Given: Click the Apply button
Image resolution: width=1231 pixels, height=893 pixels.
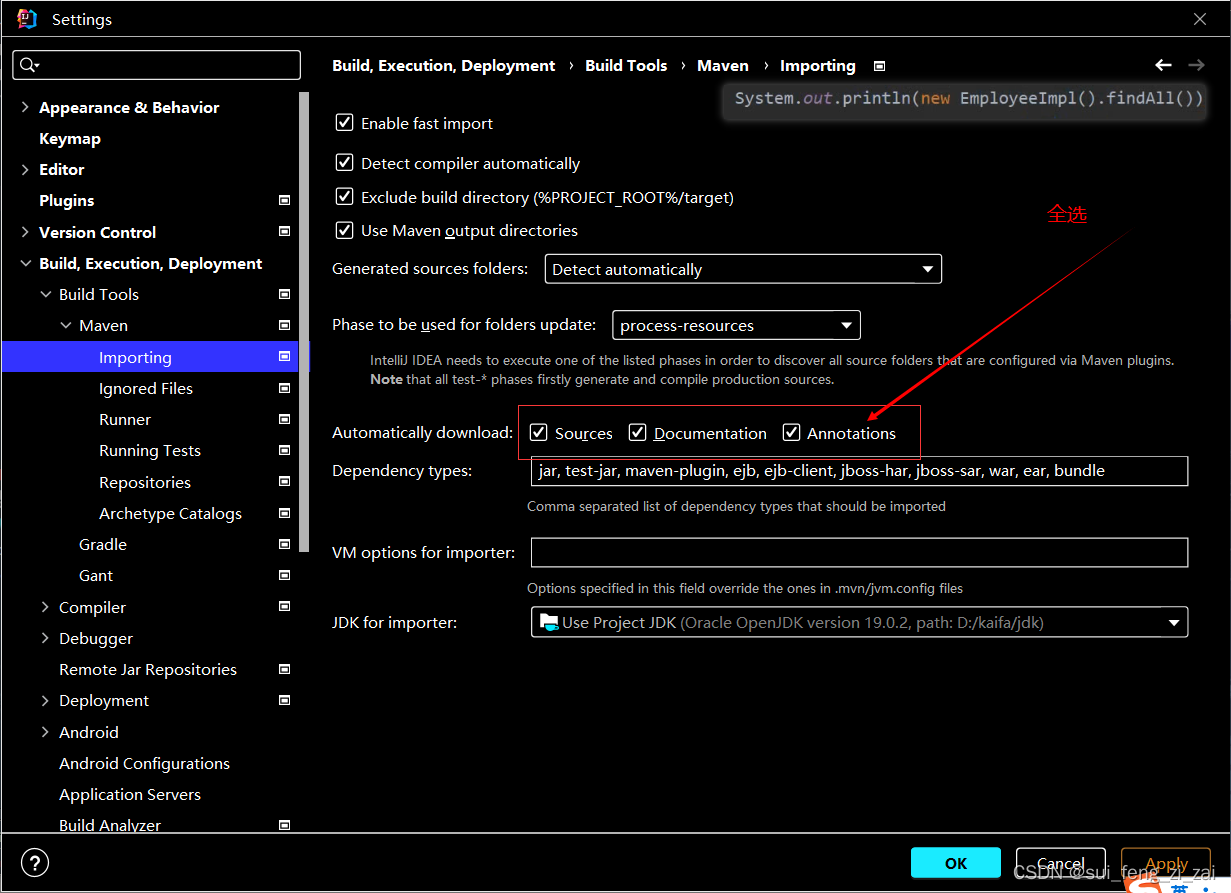Looking at the screenshot, I should pyautogui.click(x=1166, y=863).
